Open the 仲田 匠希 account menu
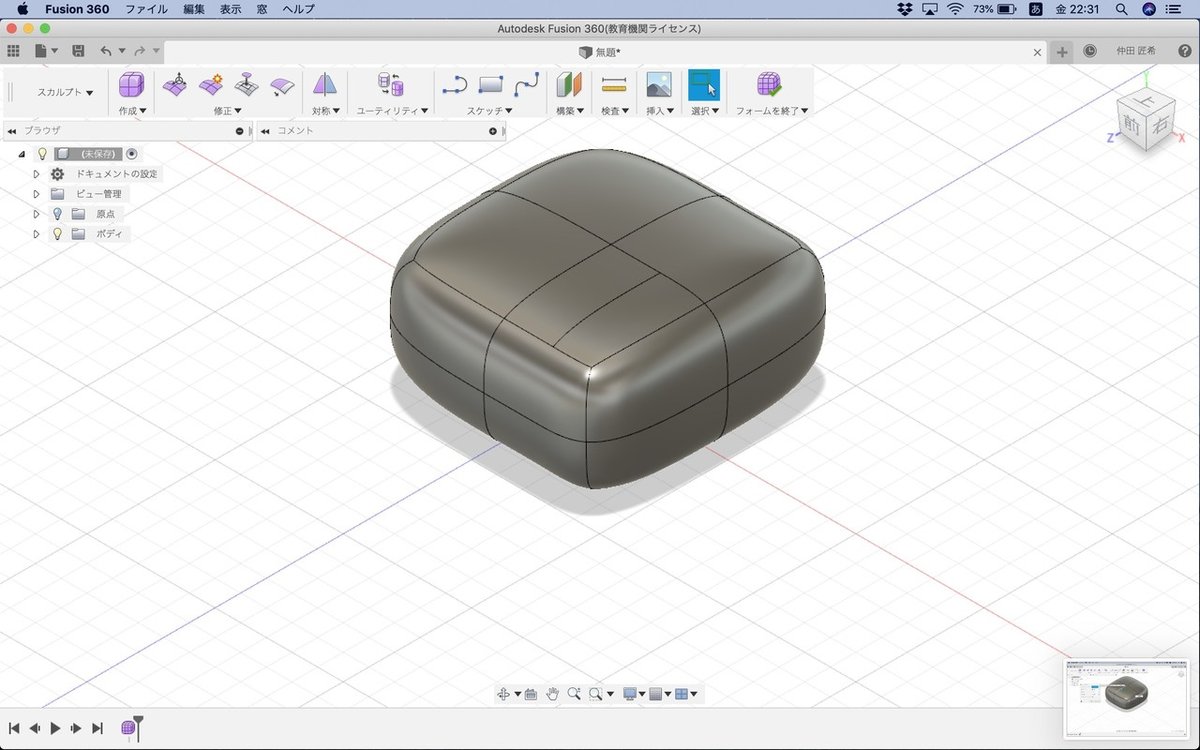This screenshot has height=750, width=1200. [1136, 51]
